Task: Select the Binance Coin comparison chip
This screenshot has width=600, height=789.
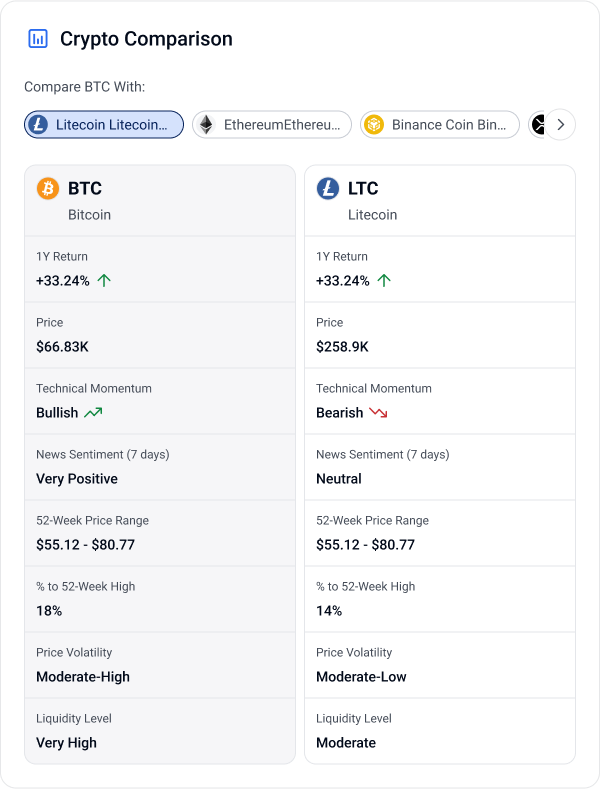Action: (x=440, y=125)
